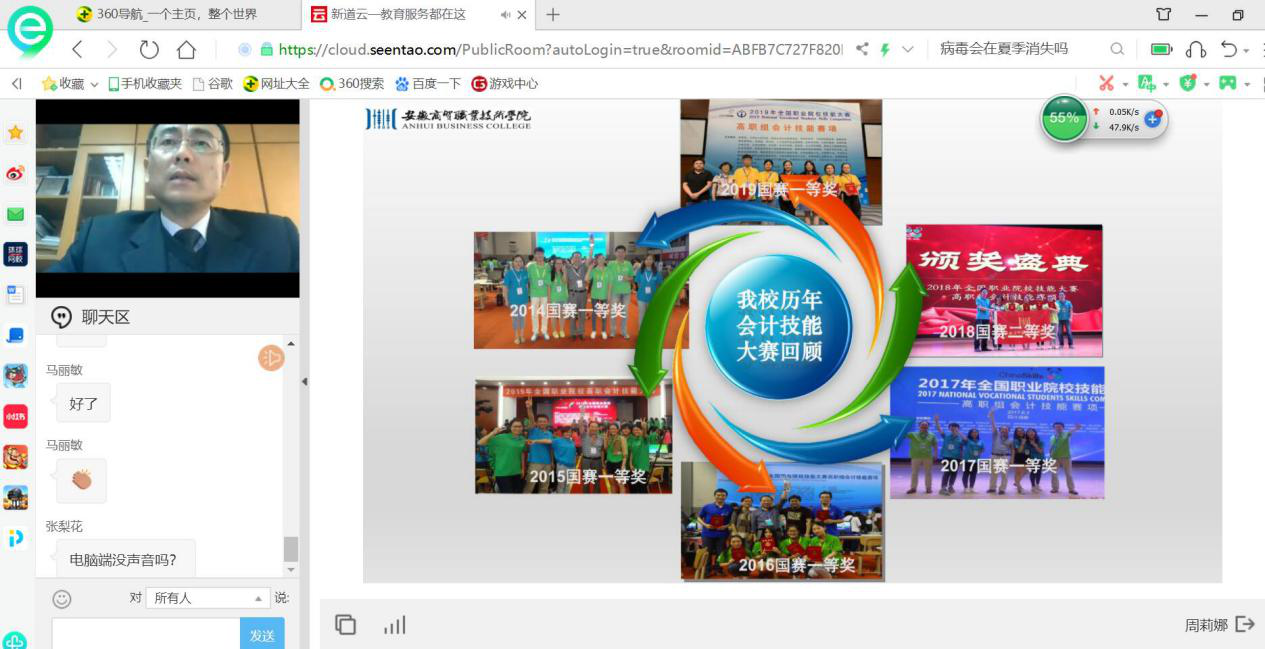Open the Weibo icon in the left sidebar

pos(15,174)
